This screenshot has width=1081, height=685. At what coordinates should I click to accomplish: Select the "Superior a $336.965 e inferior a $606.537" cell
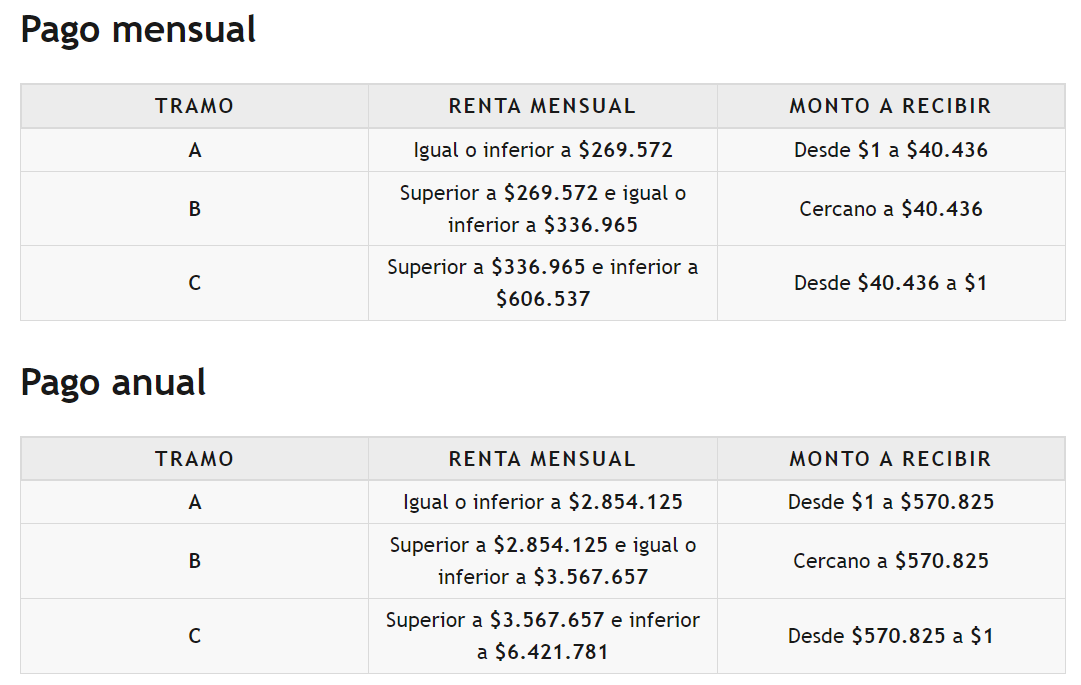pyautogui.click(x=542, y=283)
